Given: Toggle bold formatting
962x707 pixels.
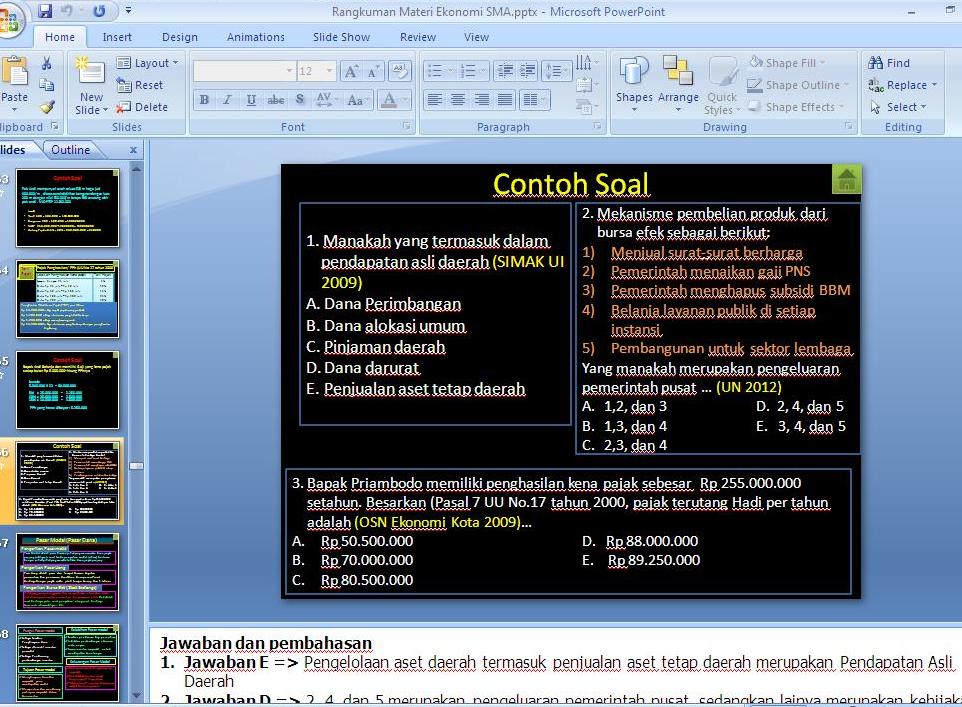Looking at the screenshot, I should tap(204, 100).
